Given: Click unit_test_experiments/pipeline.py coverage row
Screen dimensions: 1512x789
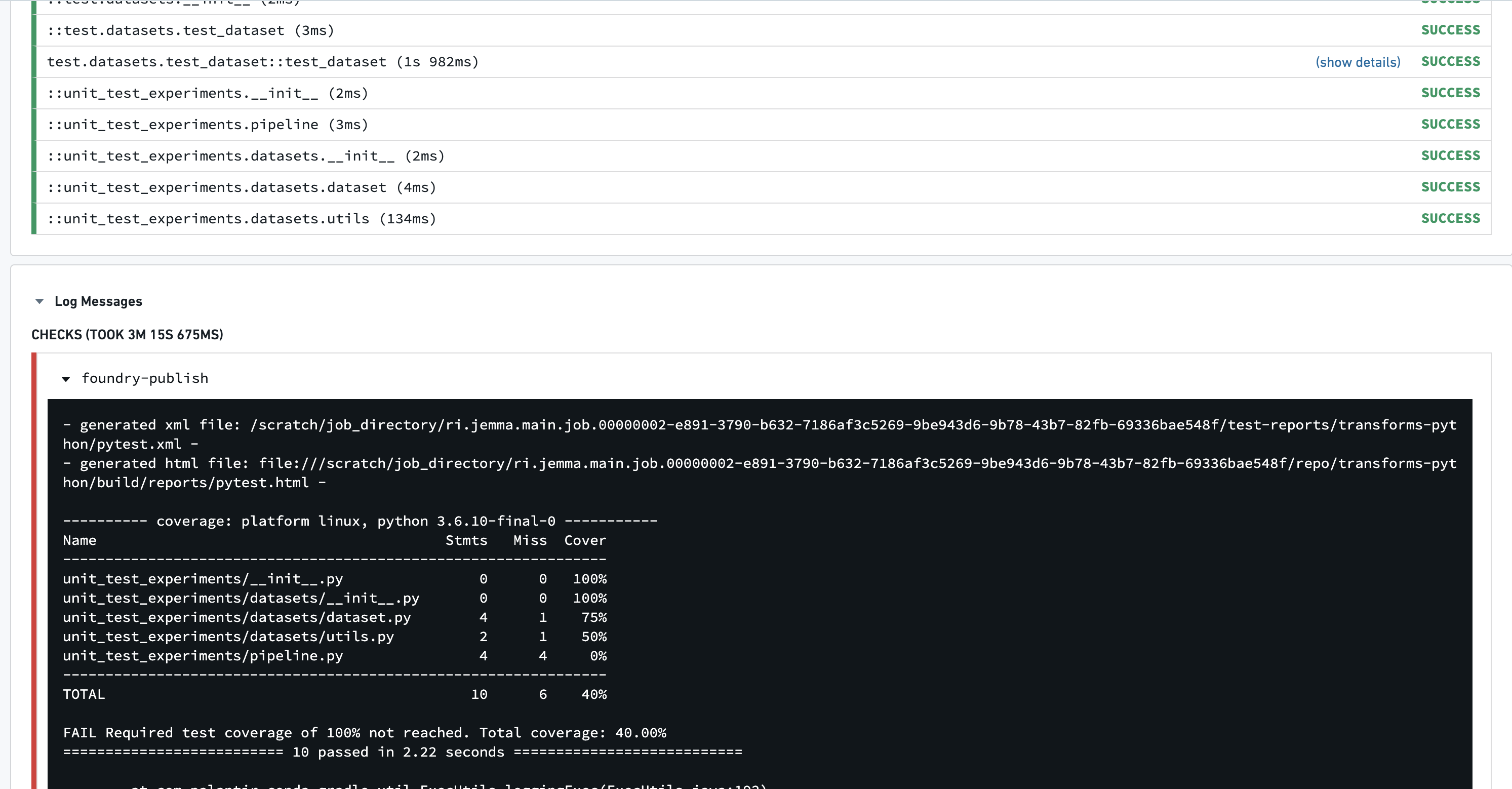Looking at the screenshot, I should [335, 656].
